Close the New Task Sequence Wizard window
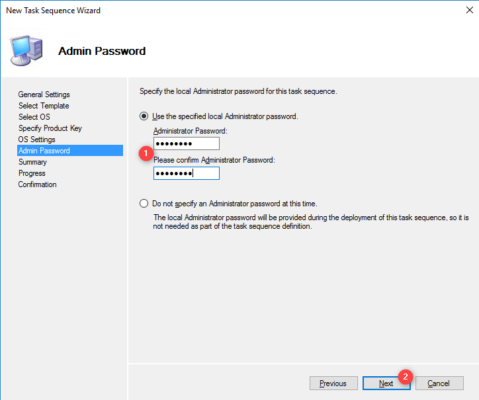 coord(469,10)
